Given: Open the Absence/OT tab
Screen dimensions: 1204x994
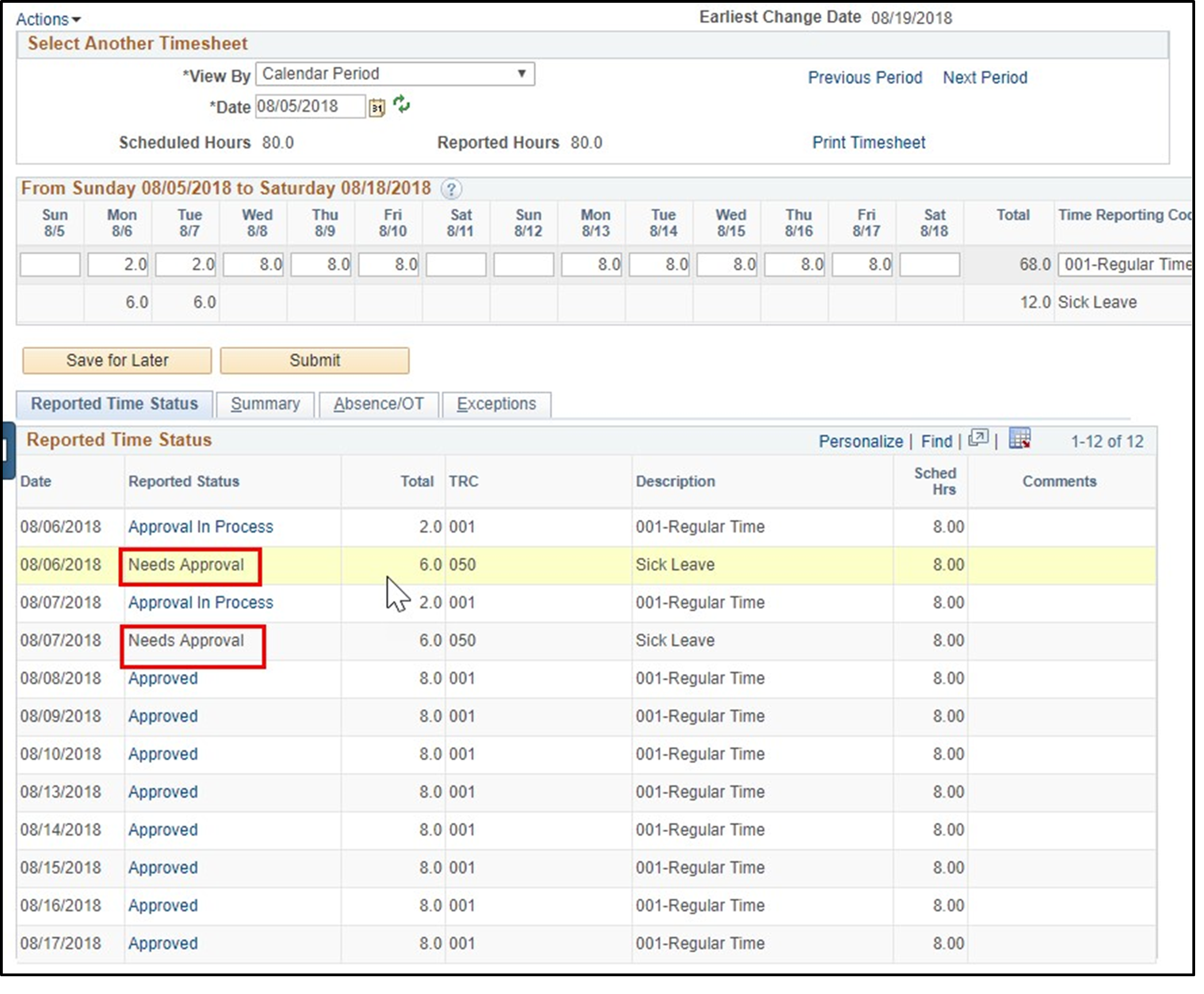Looking at the screenshot, I should click(378, 404).
